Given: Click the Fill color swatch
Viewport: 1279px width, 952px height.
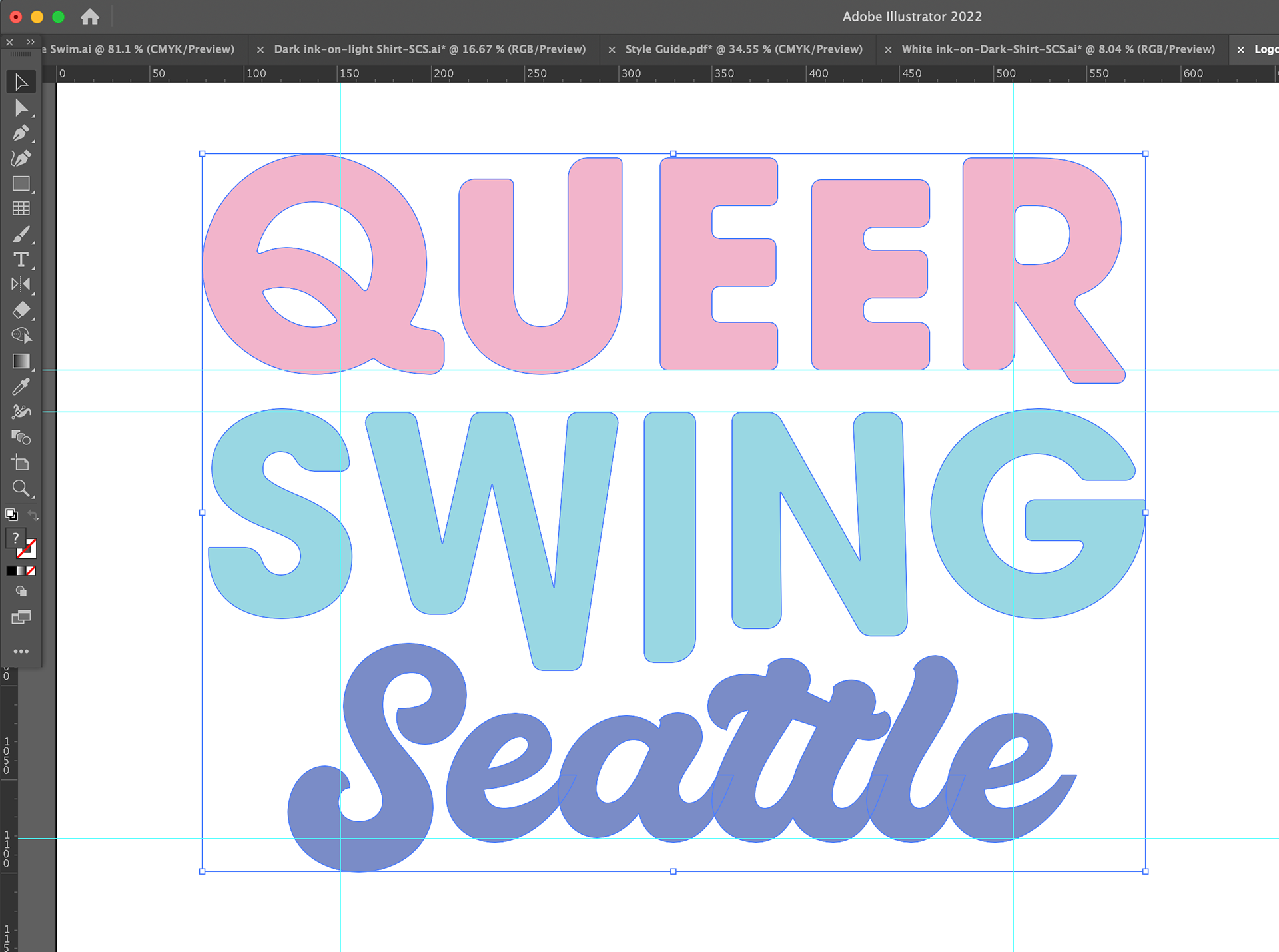Looking at the screenshot, I should point(16,538).
